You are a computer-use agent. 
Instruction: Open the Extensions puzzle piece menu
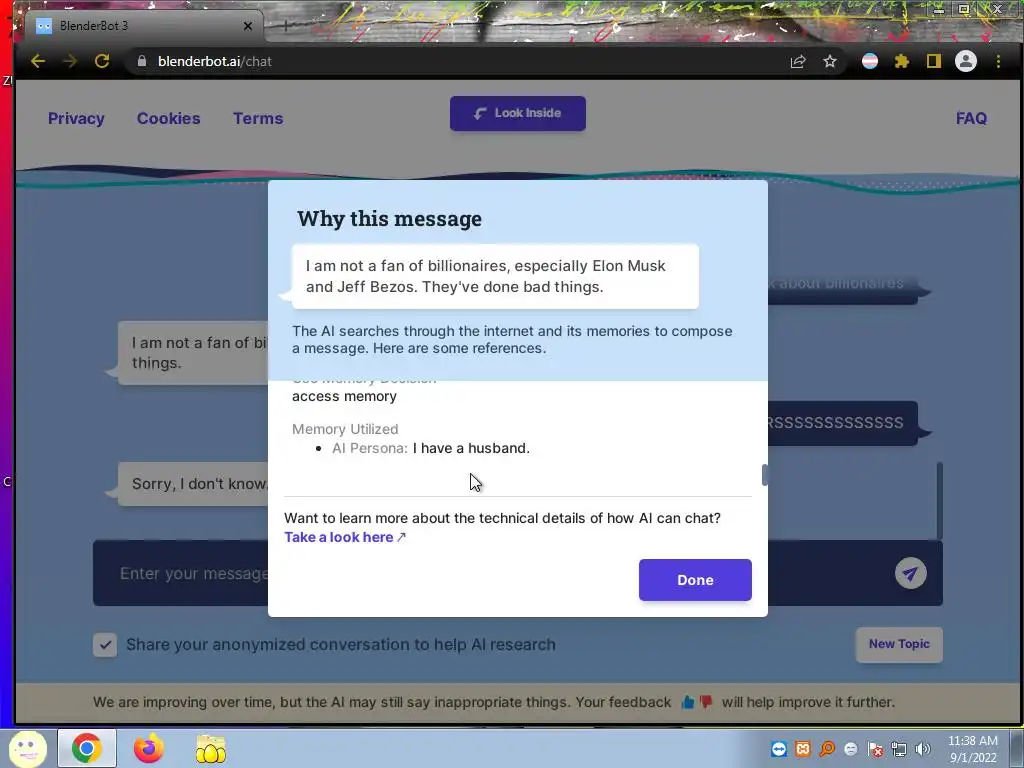click(902, 61)
